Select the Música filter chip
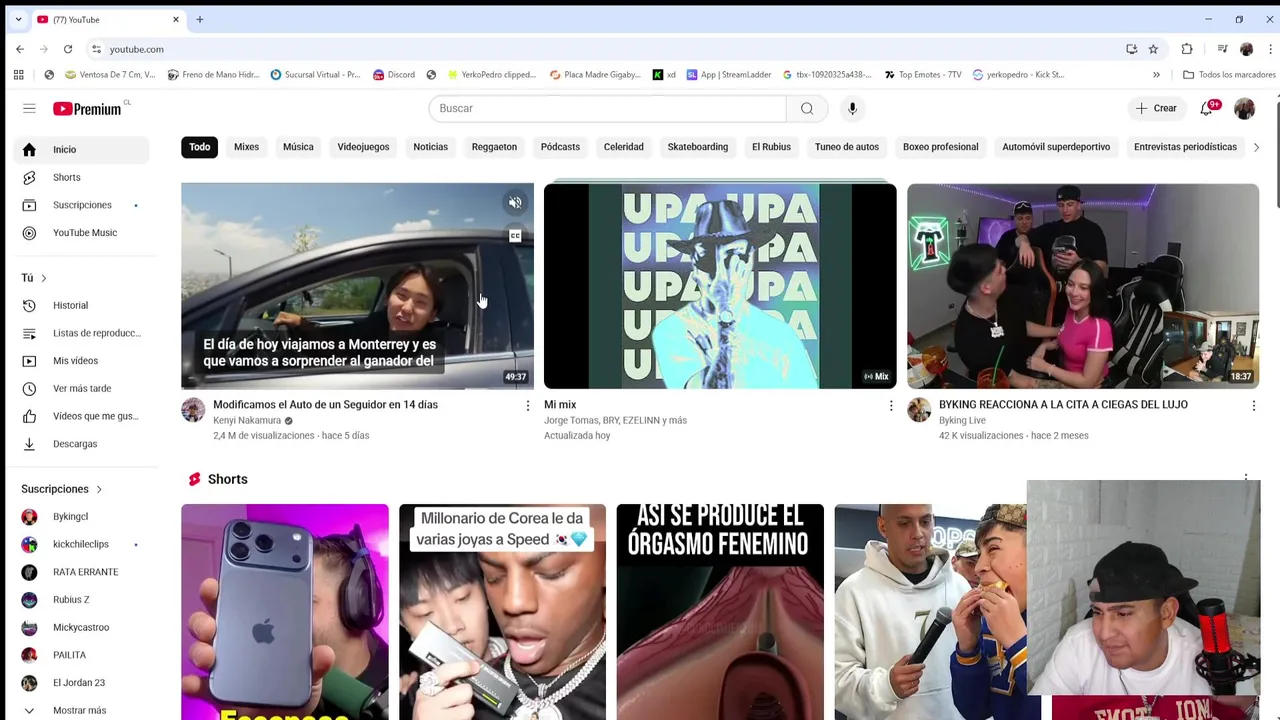This screenshot has height=720, width=1280. point(298,147)
